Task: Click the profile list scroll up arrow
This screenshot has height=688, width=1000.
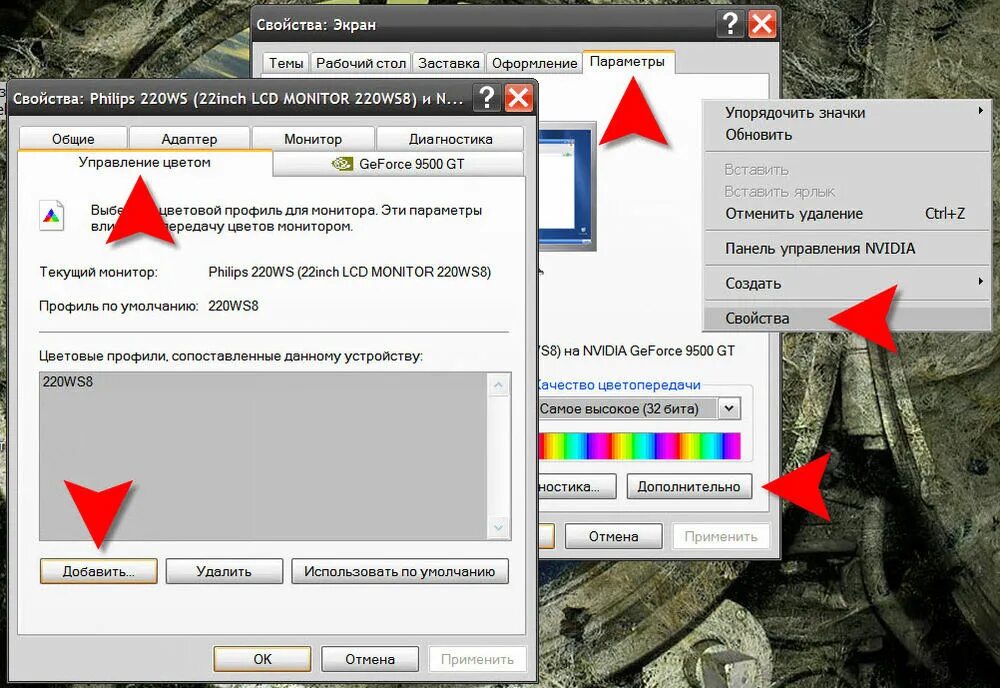Action: [498, 385]
